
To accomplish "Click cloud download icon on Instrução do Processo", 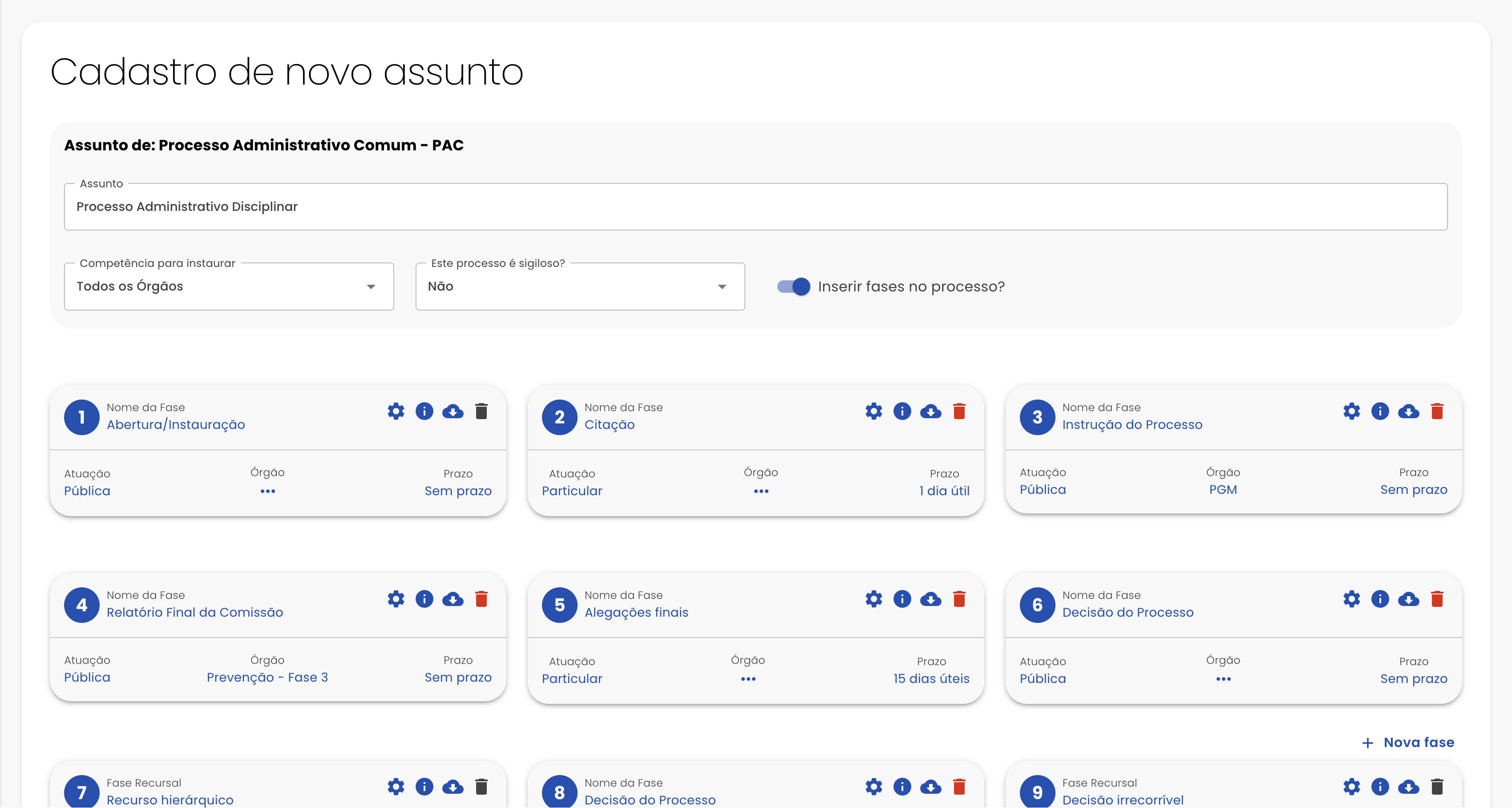I will tap(1409, 411).
